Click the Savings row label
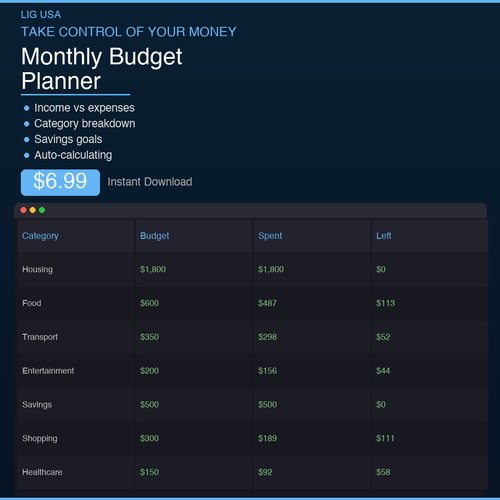Image resolution: width=500 pixels, height=500 pixels. (x=37, y=405)
